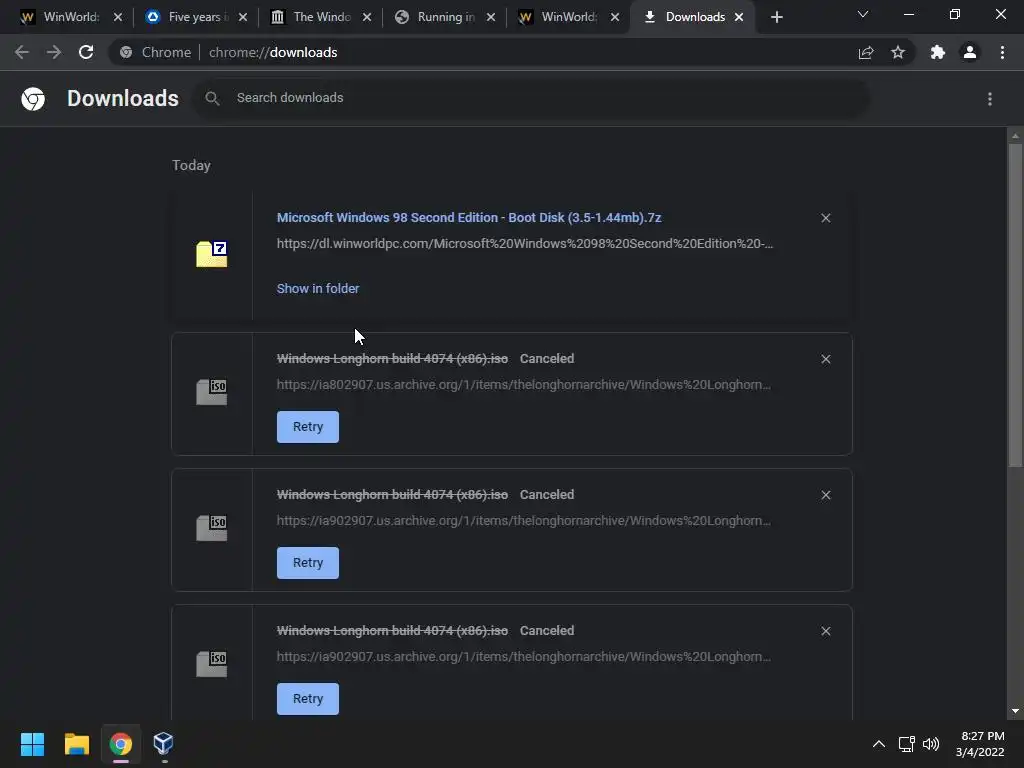Click the scrollbar down arrow

[x=1015, y=711]
